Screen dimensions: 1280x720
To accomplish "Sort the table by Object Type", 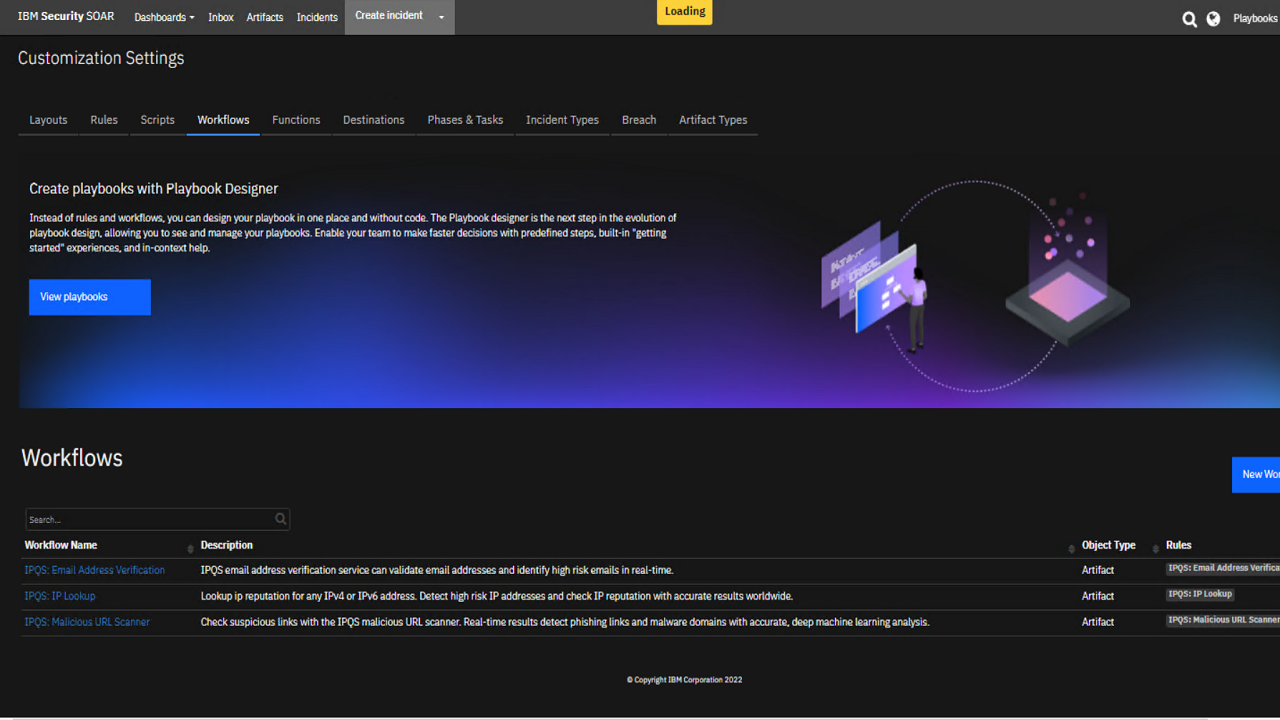I will [x=1108, y=545].
